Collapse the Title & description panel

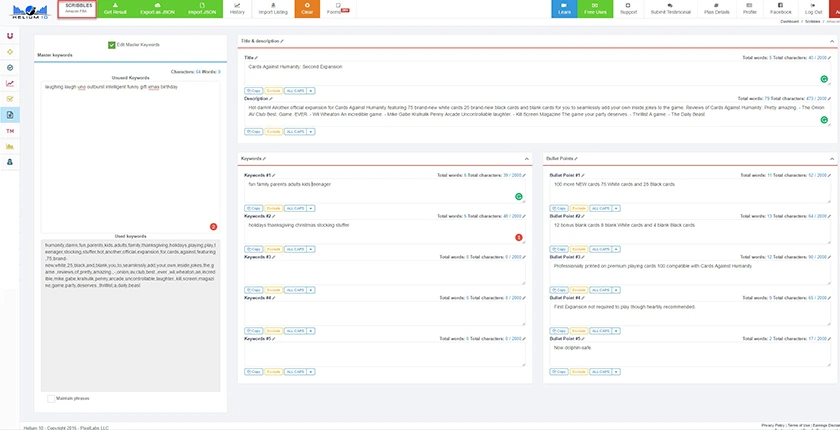pyautogui.click(x=832, y=41)
